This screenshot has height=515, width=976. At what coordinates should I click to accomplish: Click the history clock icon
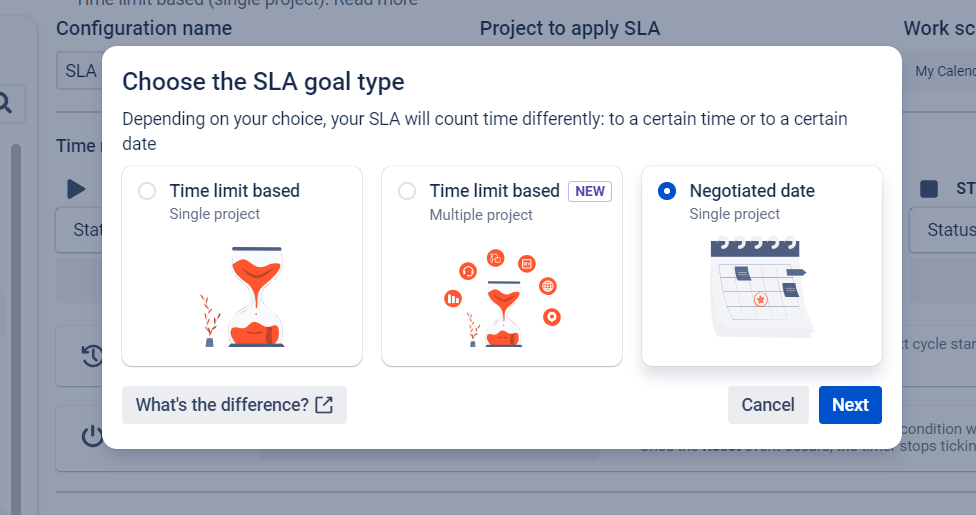click(92, 355)
